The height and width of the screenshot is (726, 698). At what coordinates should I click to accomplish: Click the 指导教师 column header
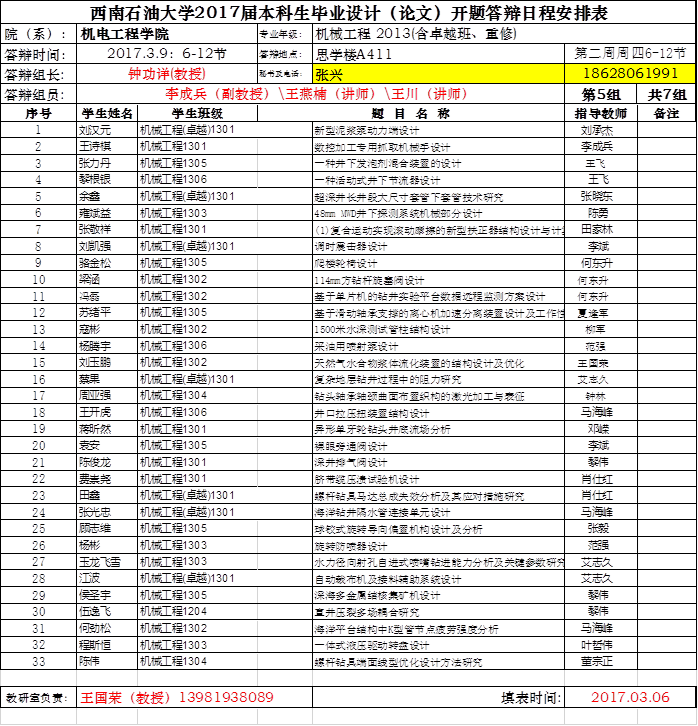(597, 113)
